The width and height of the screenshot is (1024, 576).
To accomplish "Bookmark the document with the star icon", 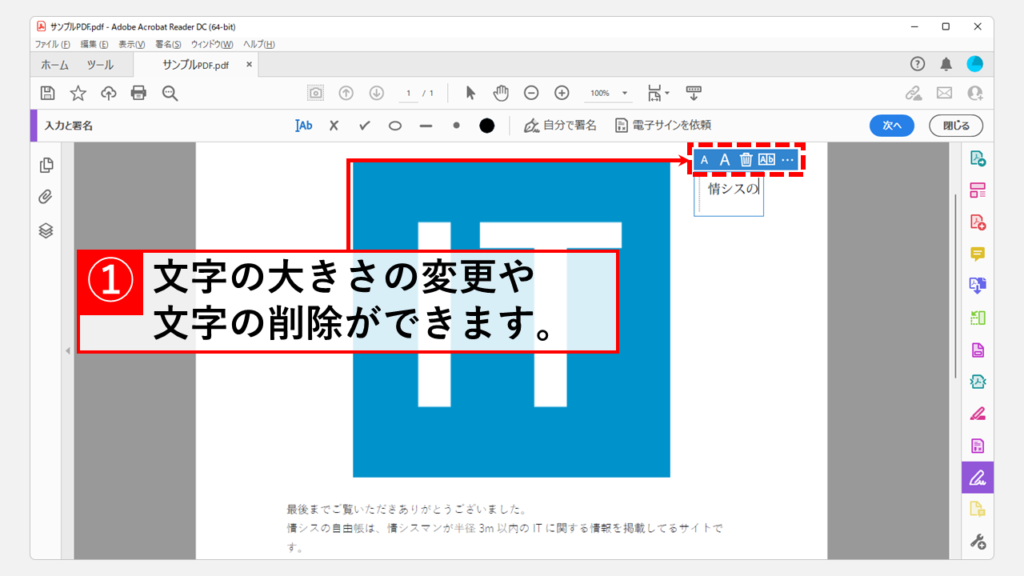I will click(x=77, y=93).
